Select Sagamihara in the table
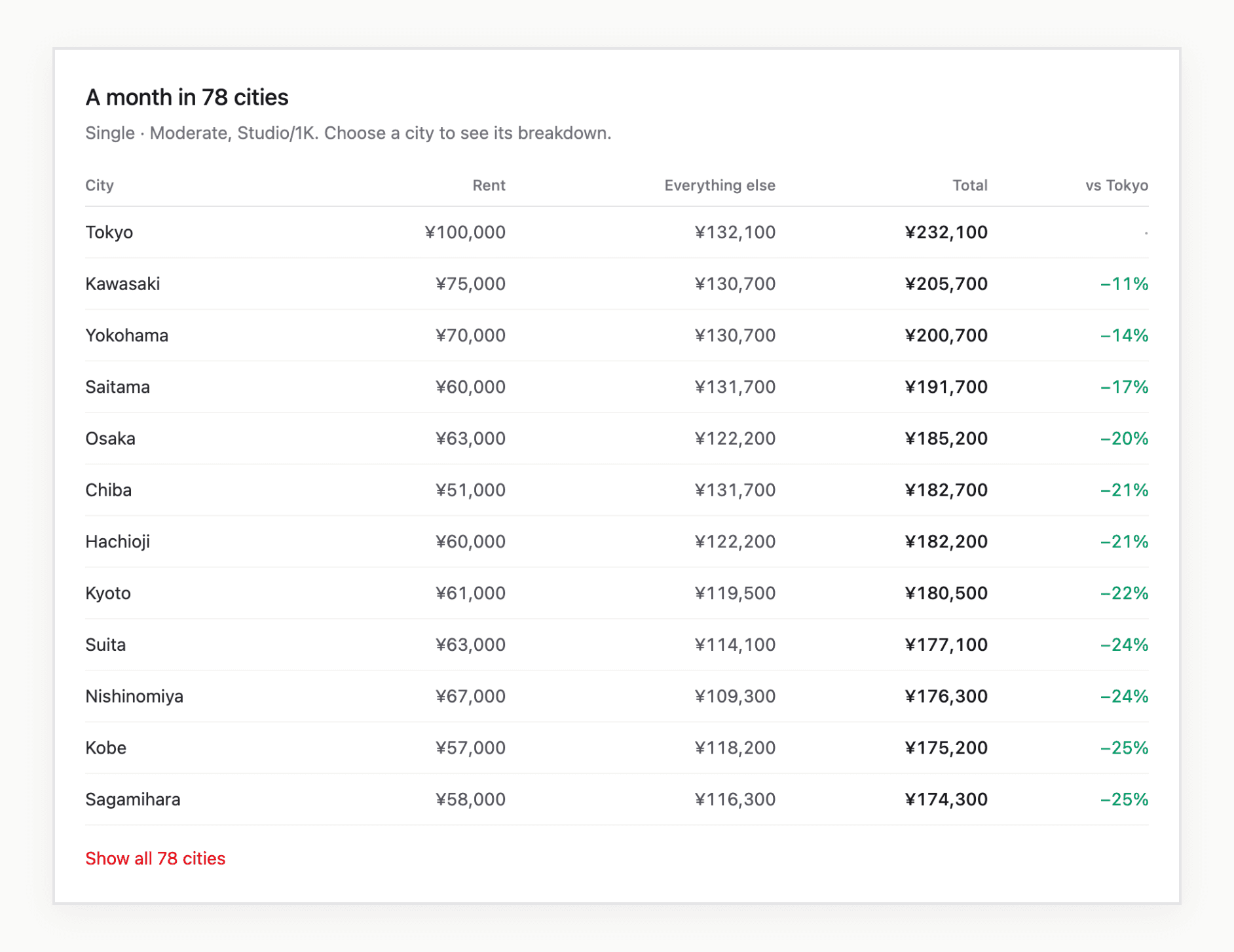Image resolution: width=1234 pixels, height=952 pixels. click(616, 799)
